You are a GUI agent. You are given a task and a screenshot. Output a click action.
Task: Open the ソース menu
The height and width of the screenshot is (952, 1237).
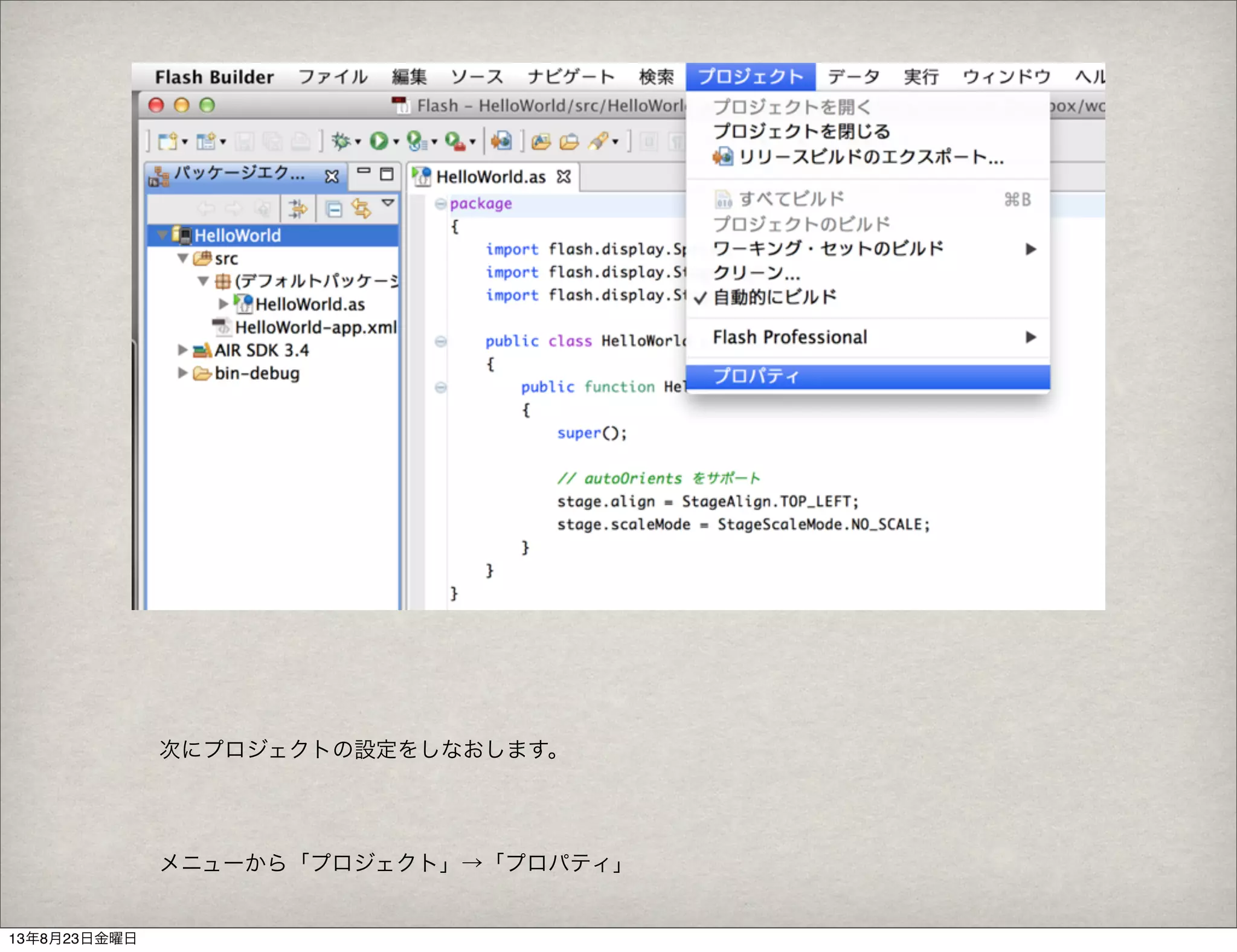(477, 77)
